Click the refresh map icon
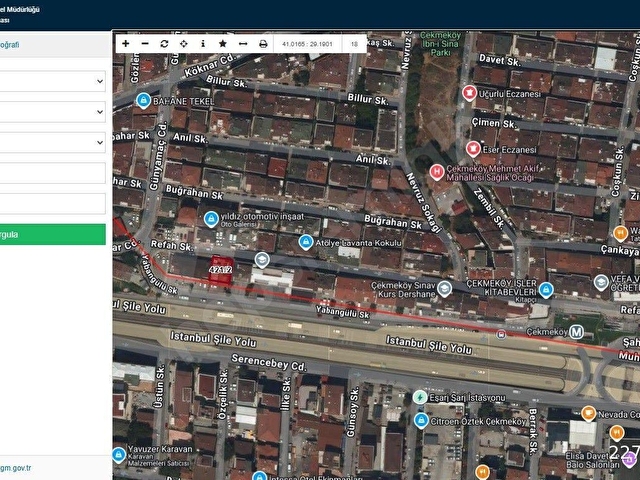 (x=164, y=44)
